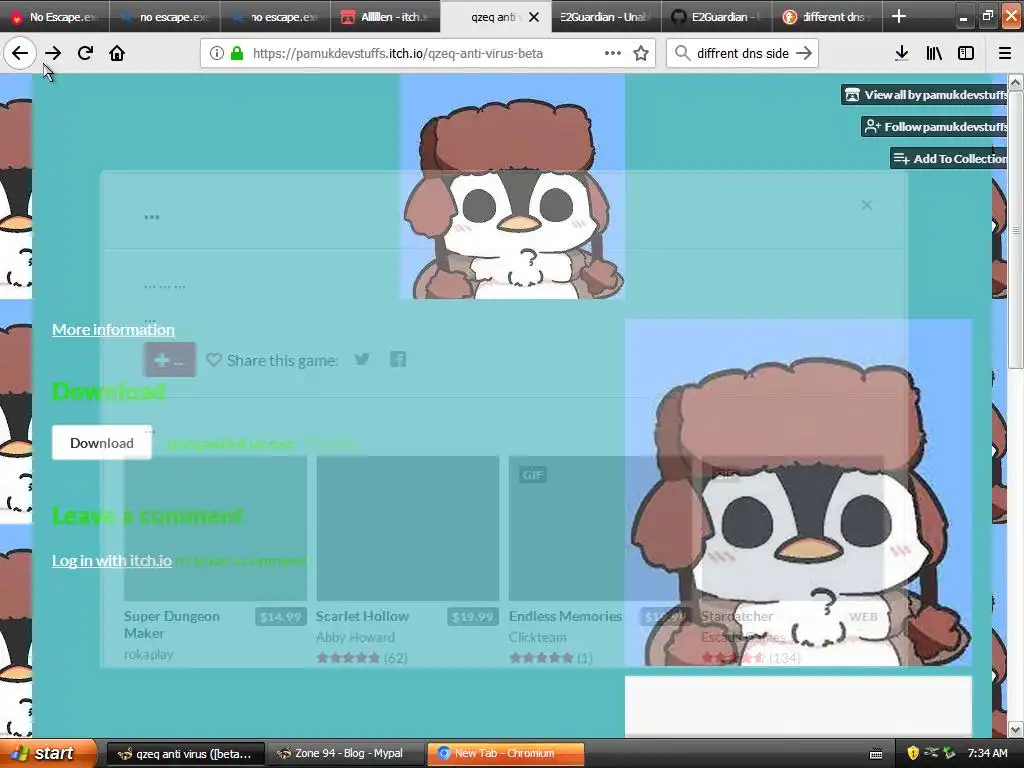The height and width of the screenshot is (768, 1024).
Task: Open the downloads panel
Action: pos(901,53)
